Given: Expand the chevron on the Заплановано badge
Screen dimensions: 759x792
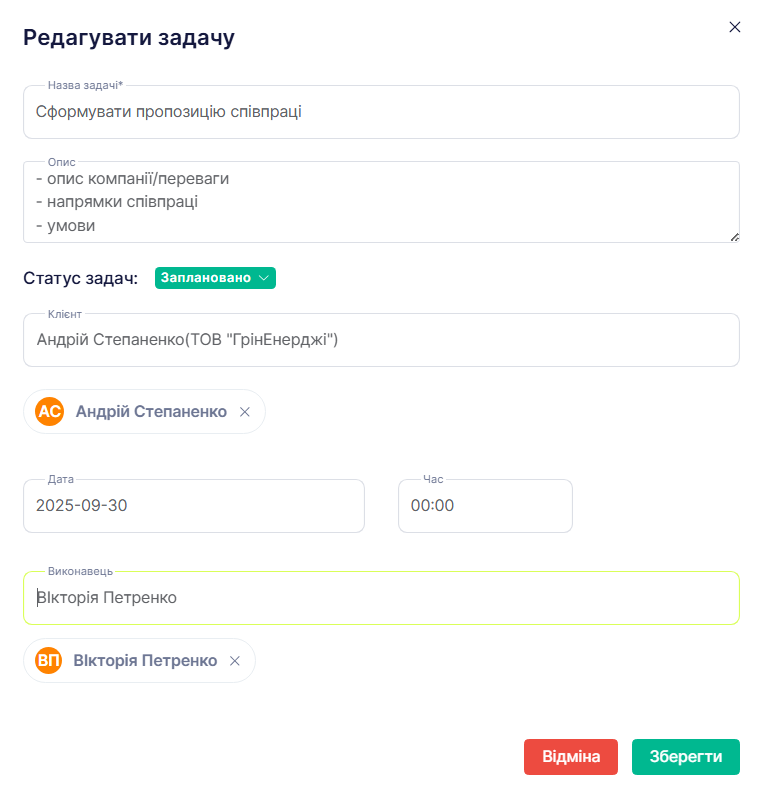Looking at the screenshot, I should coord(264,278).
